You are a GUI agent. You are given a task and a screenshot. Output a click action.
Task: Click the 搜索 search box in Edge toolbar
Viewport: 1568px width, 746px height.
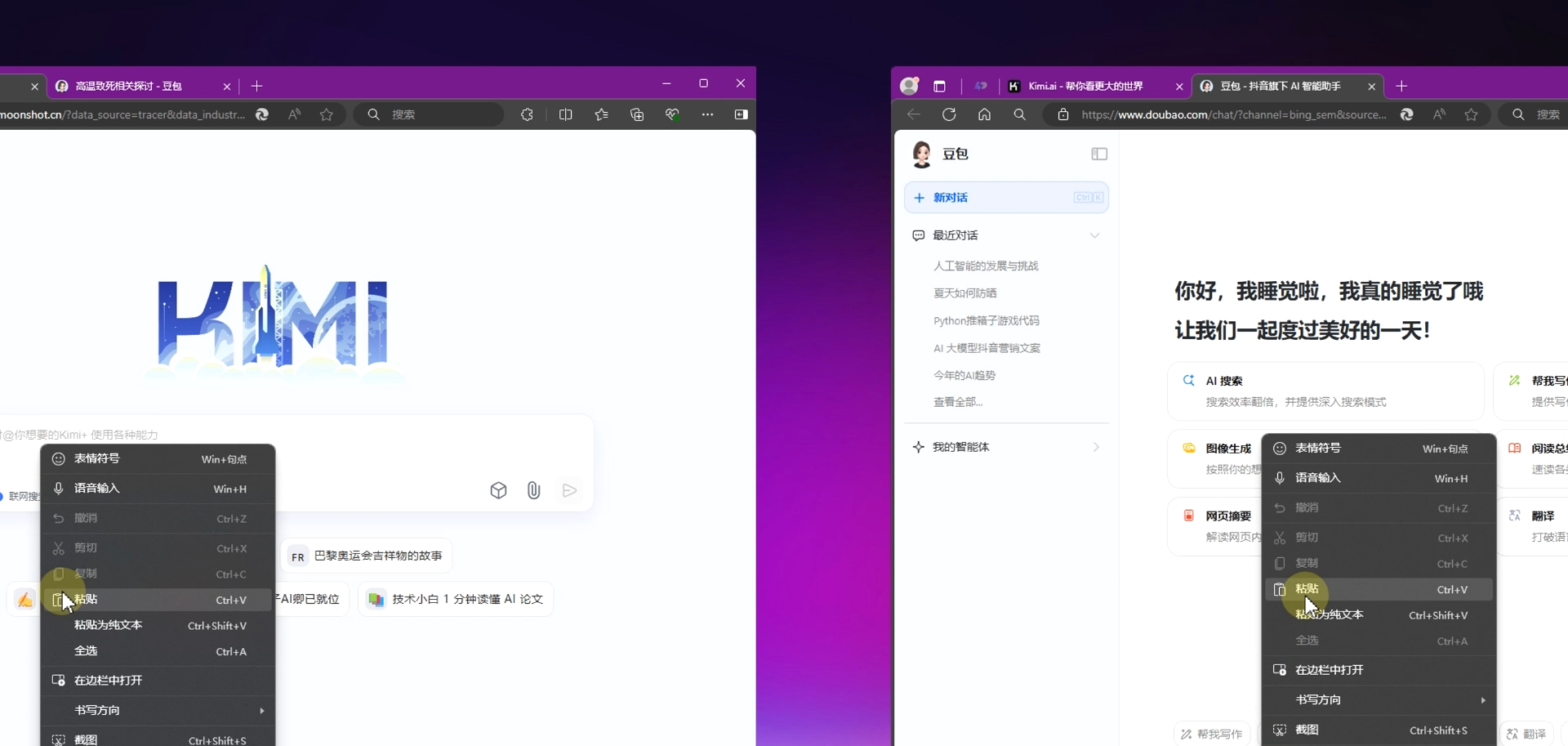point(427,114)
